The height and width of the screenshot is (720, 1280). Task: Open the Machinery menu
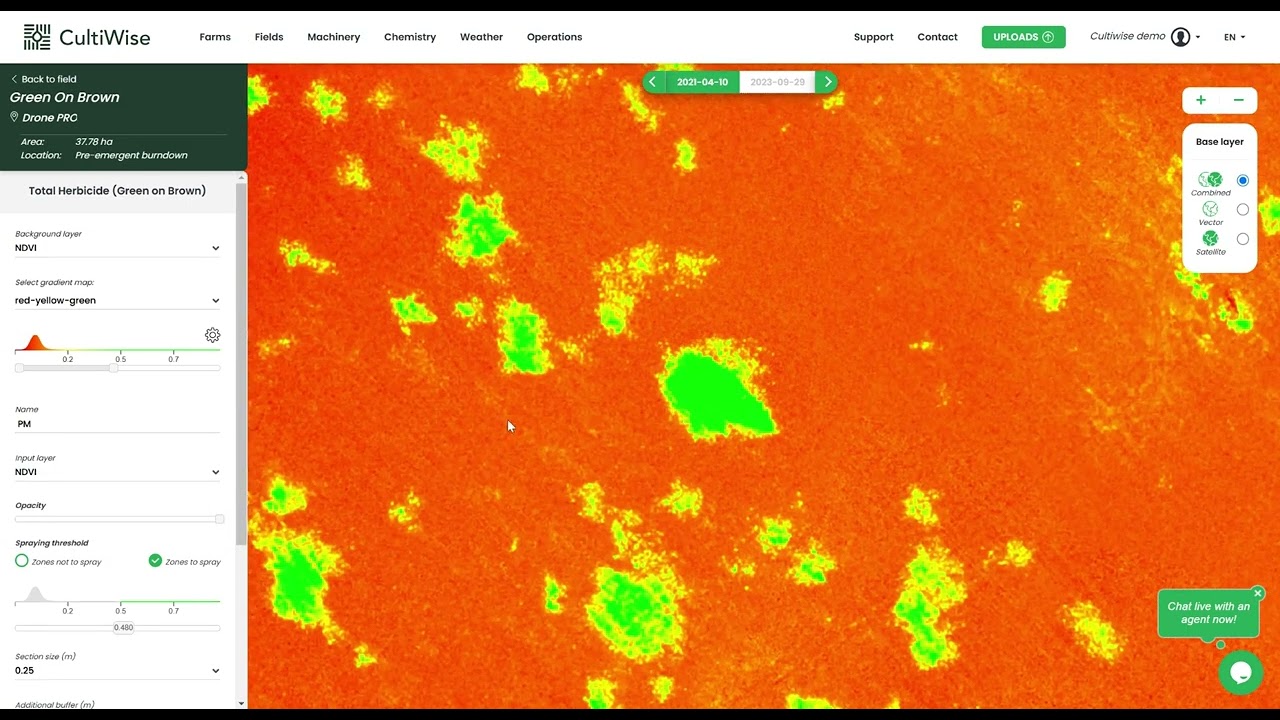(334, 37)
